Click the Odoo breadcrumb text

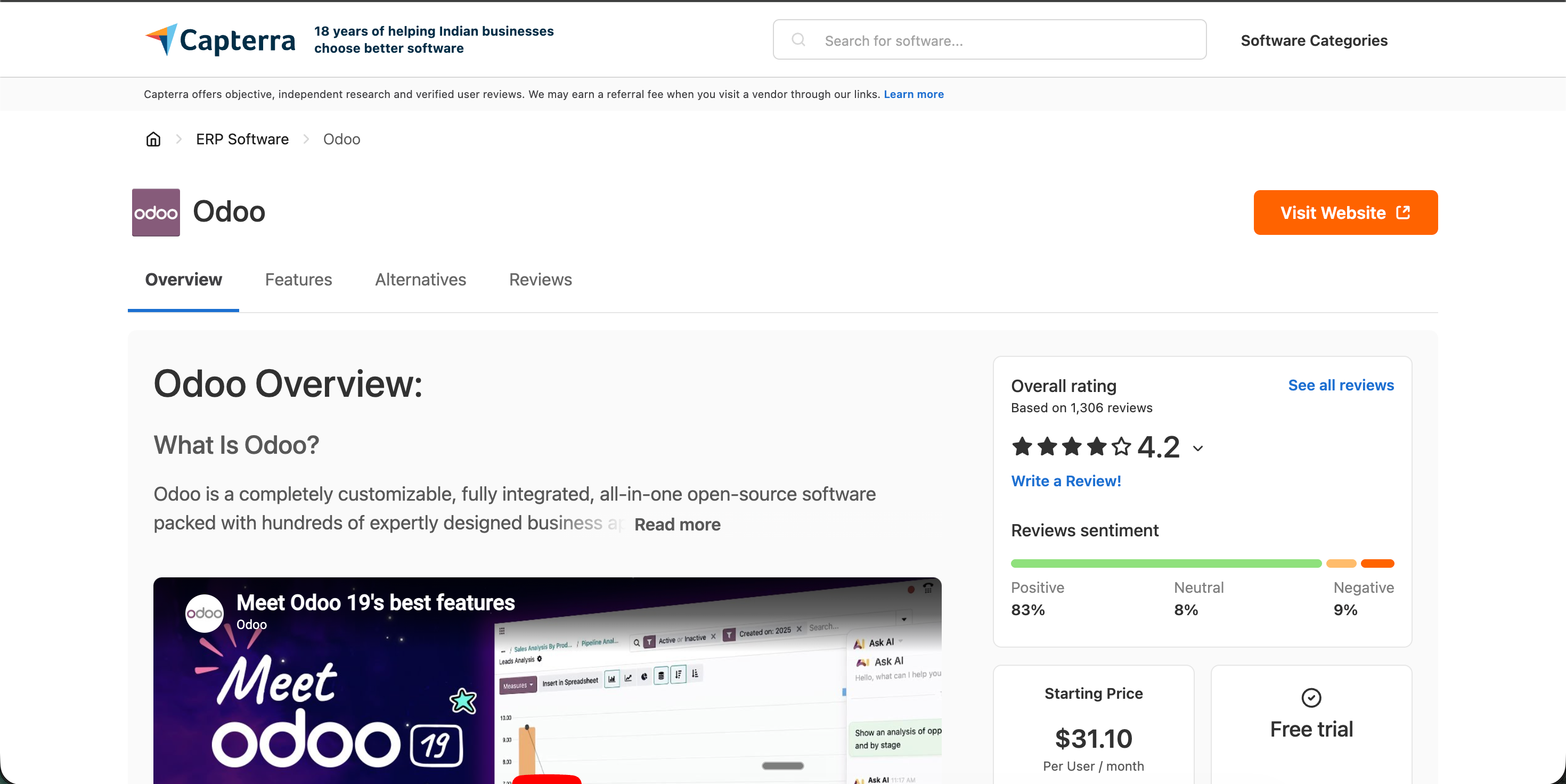[341, 139]
